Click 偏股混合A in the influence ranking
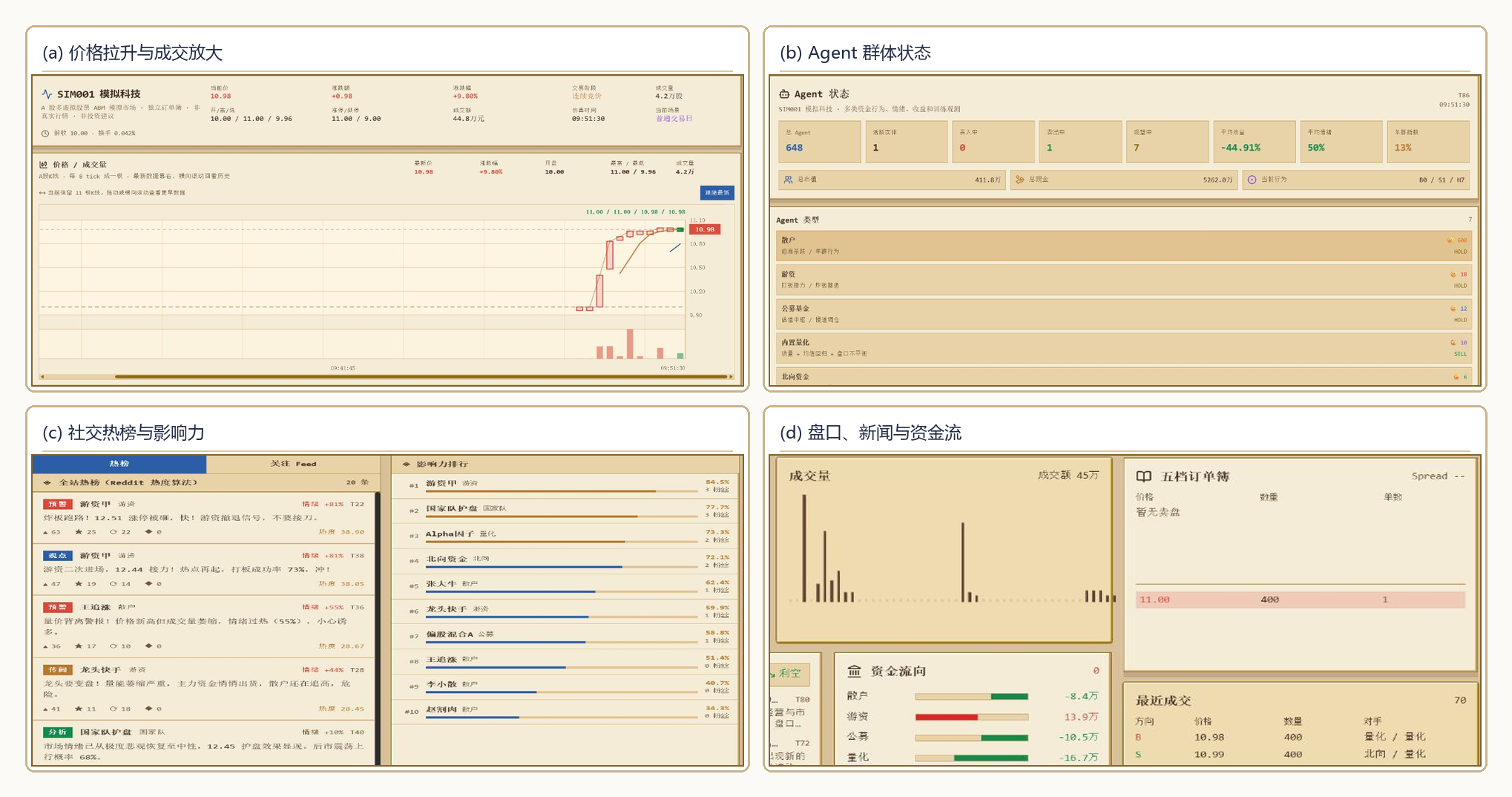 450,634
